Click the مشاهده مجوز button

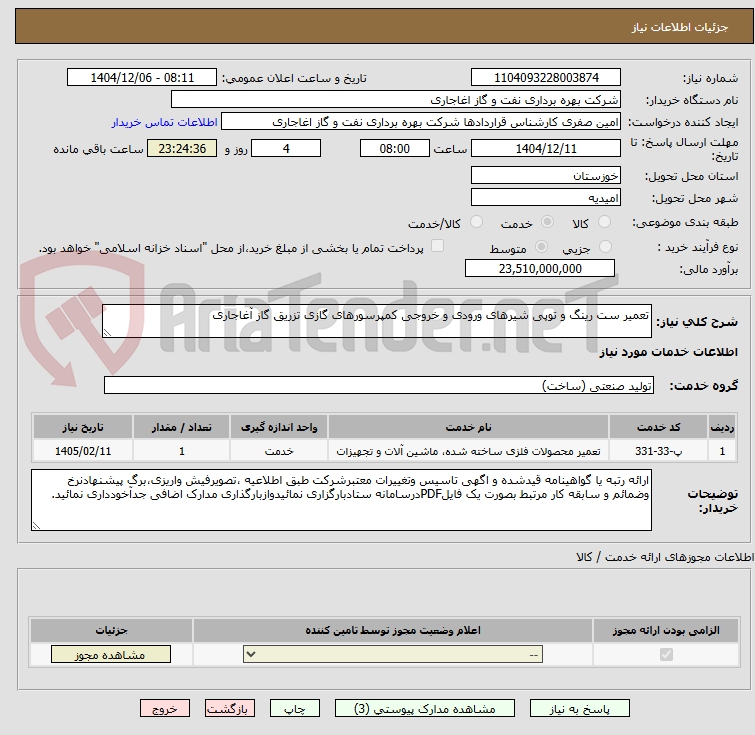point(111,655)
